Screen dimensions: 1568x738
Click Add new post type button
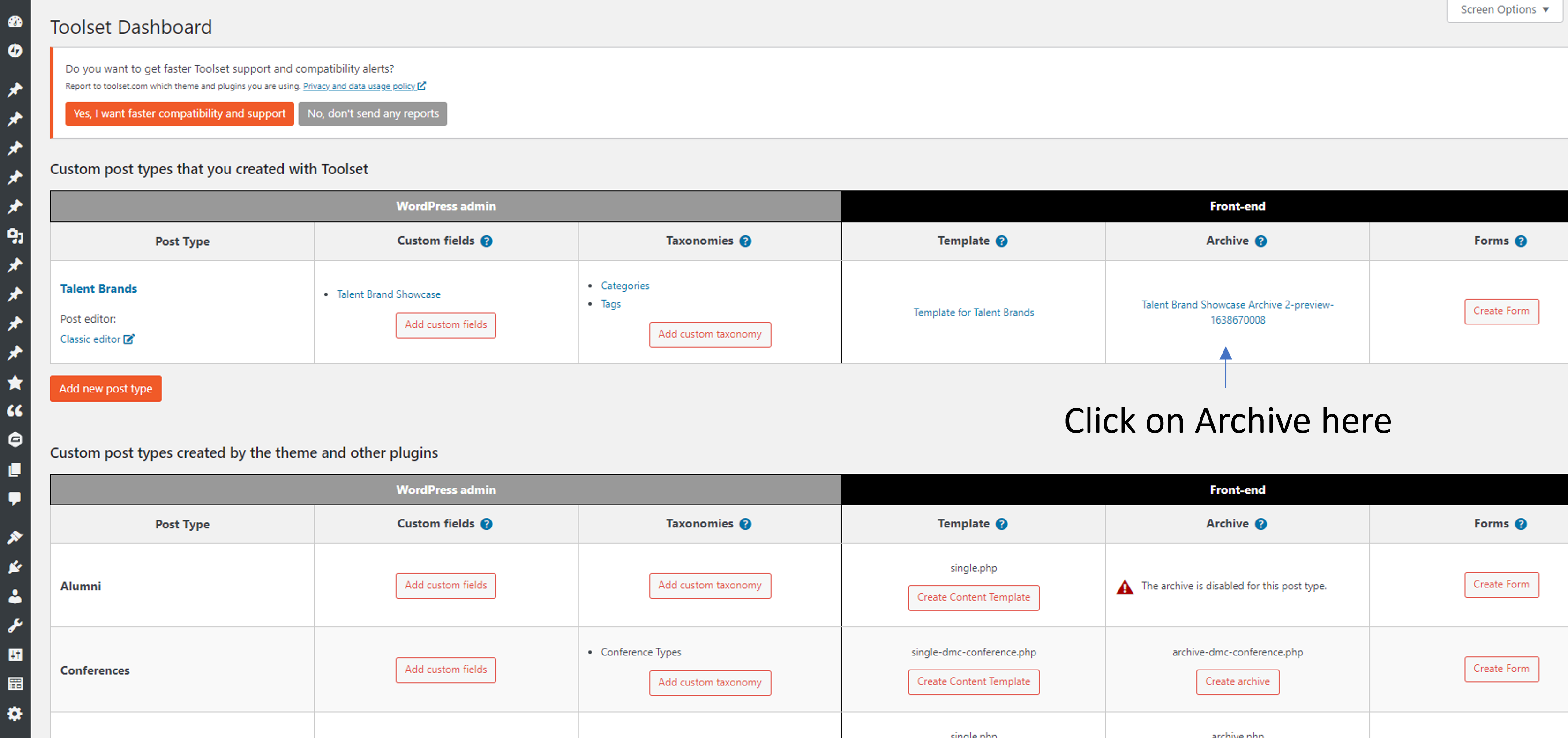click(106, 389)
